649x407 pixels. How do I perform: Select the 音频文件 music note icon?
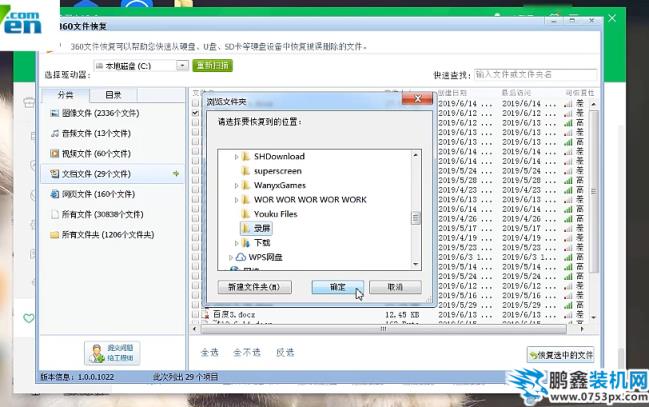[54, 133]
